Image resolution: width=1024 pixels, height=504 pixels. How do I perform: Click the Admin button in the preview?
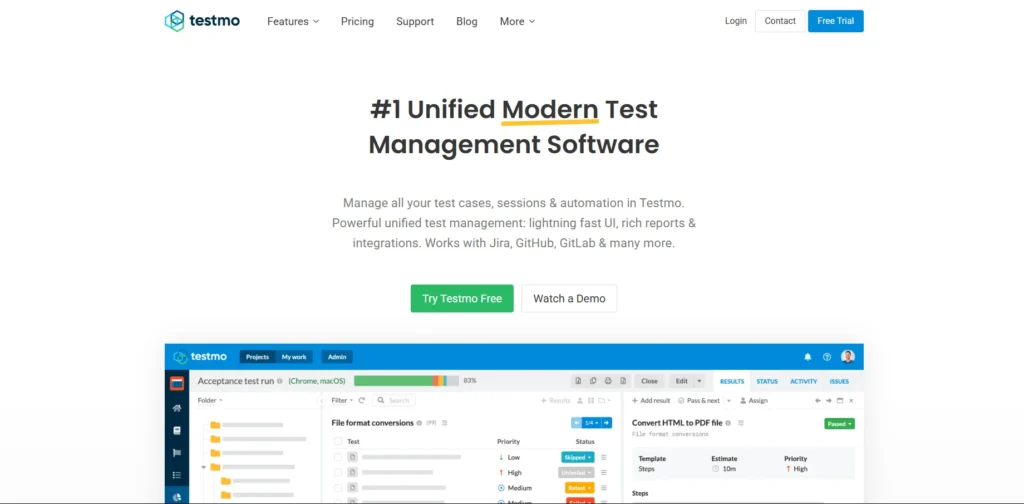click(x=337, y=357)
